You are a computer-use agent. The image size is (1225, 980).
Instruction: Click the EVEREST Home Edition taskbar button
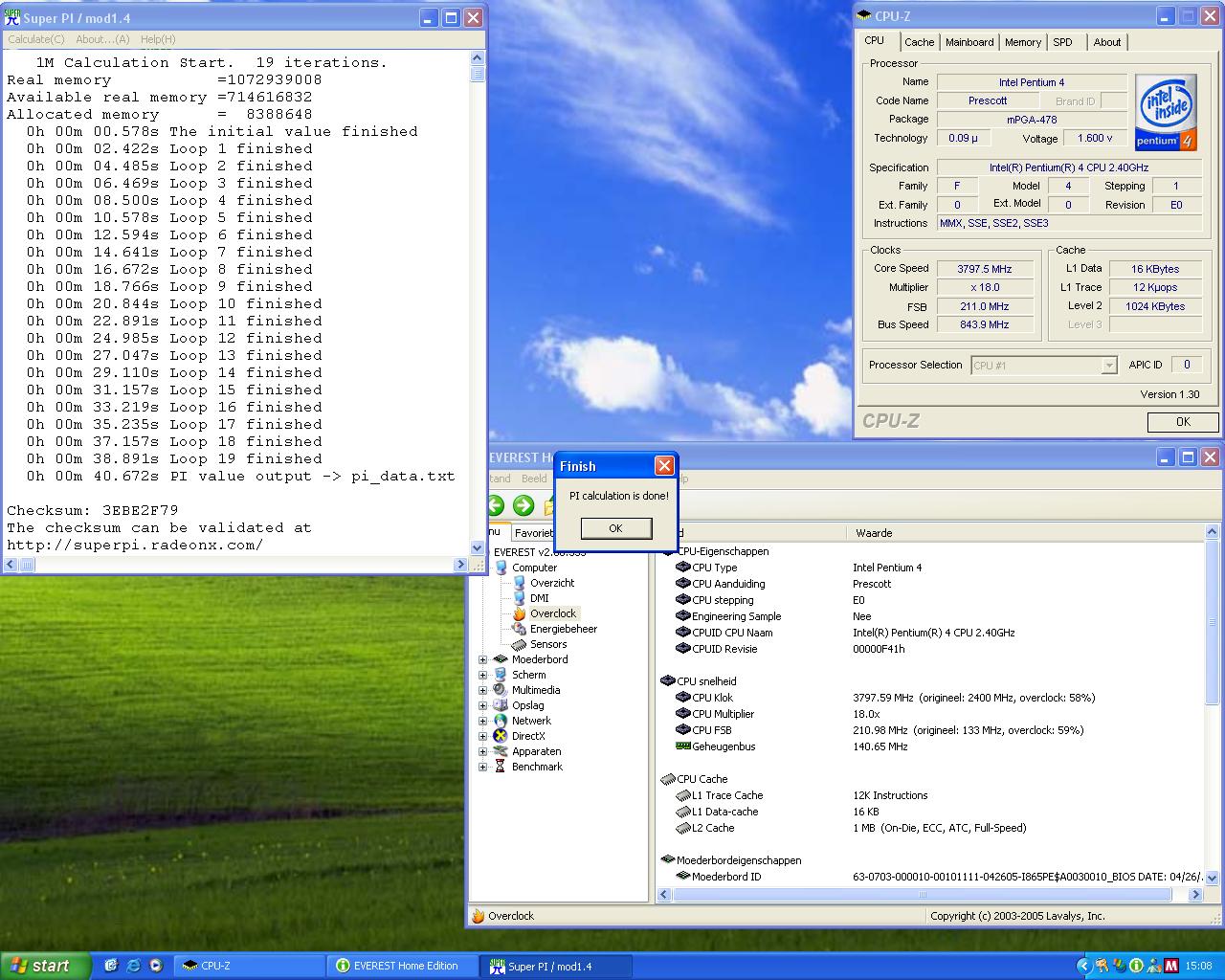coord(402,966)
